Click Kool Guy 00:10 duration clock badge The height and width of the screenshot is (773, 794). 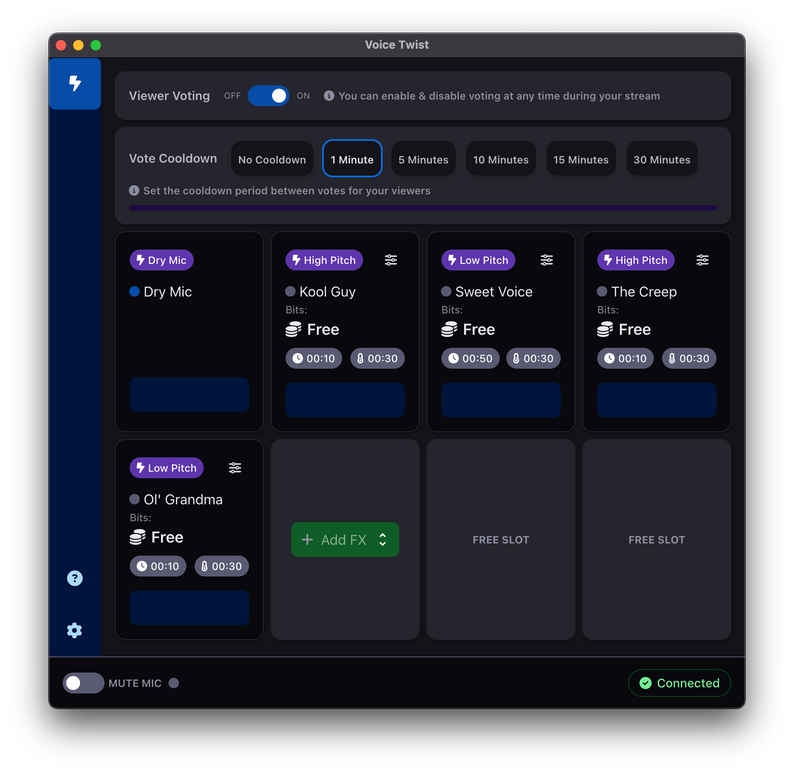point(313,358)
